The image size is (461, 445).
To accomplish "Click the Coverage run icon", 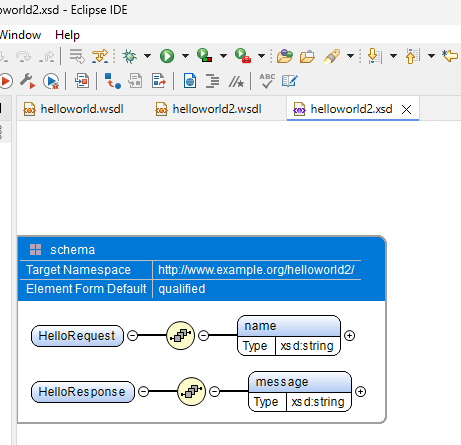I will coord(204,55).
